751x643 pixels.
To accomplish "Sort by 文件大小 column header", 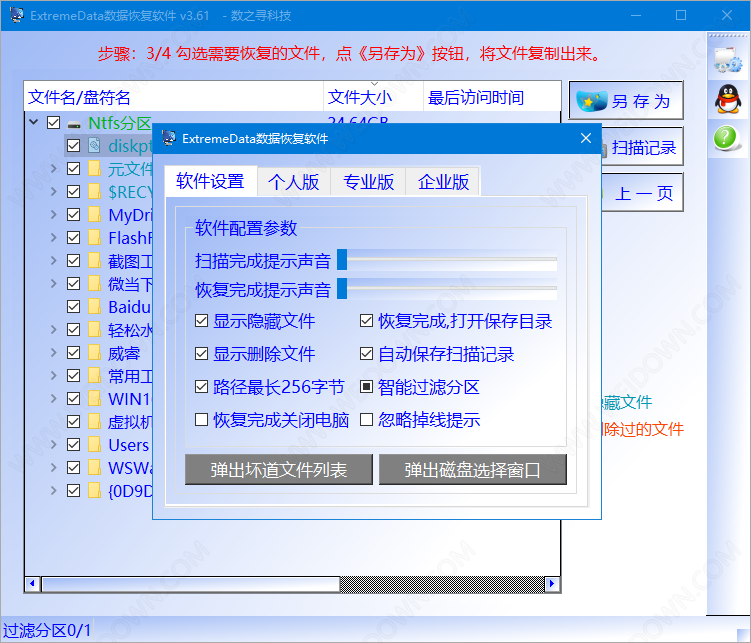I will pyautogui.click(x=374, y=97).
